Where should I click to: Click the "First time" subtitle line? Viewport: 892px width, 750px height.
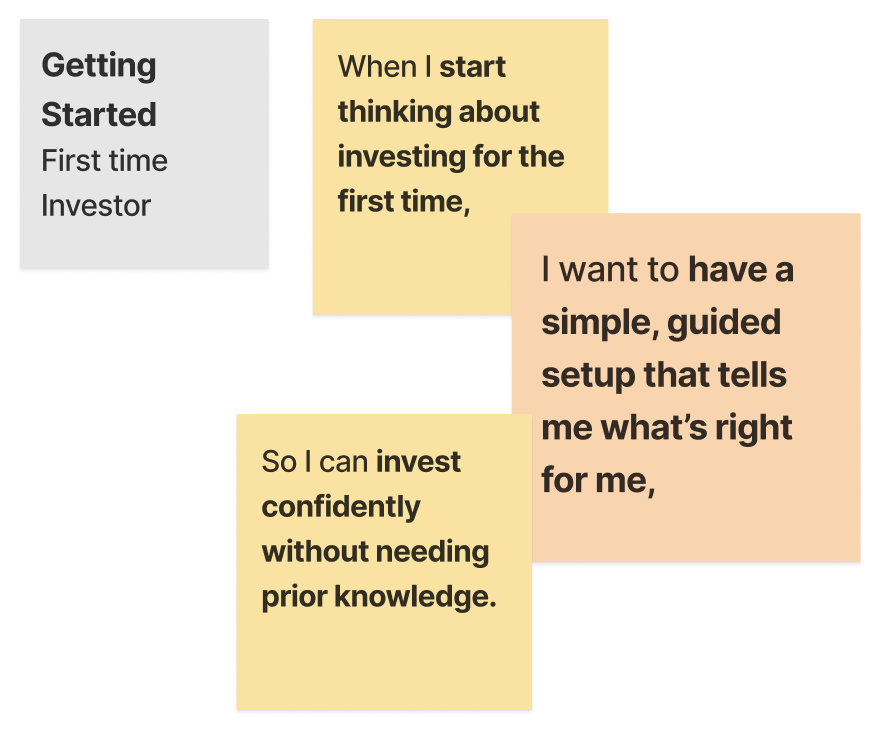pos(104,161)
